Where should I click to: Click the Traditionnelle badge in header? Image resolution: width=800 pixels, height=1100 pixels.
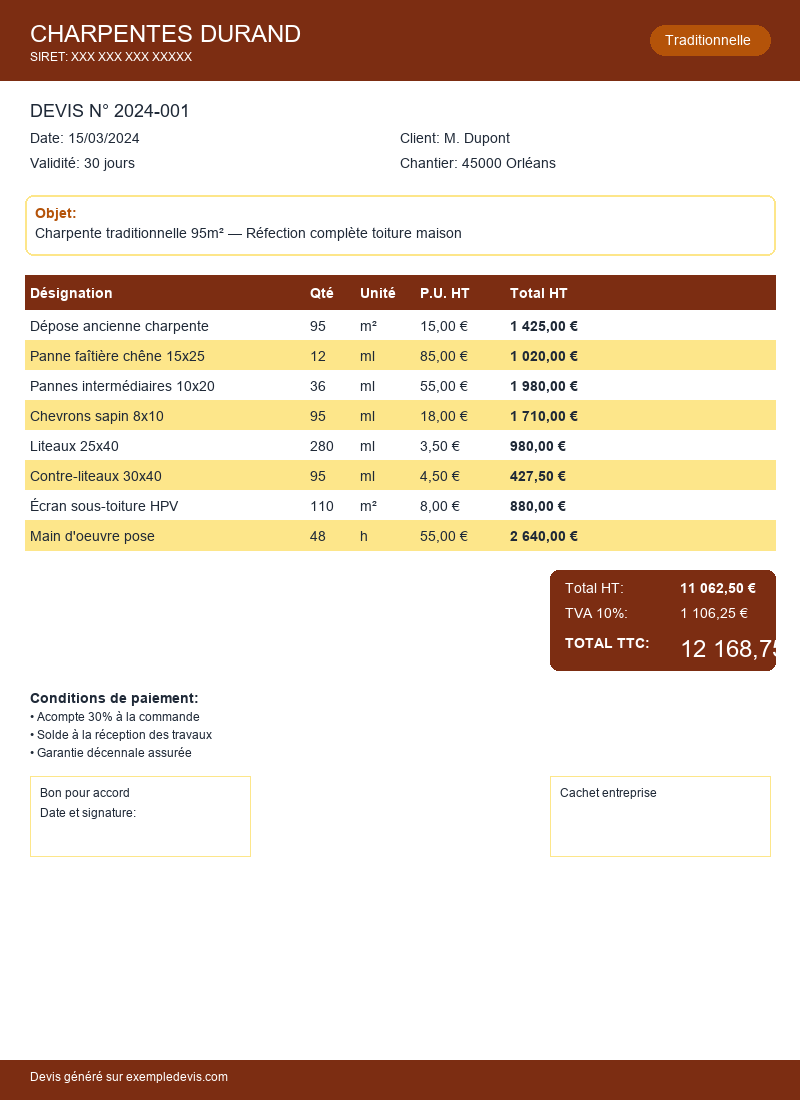[709, 40]
